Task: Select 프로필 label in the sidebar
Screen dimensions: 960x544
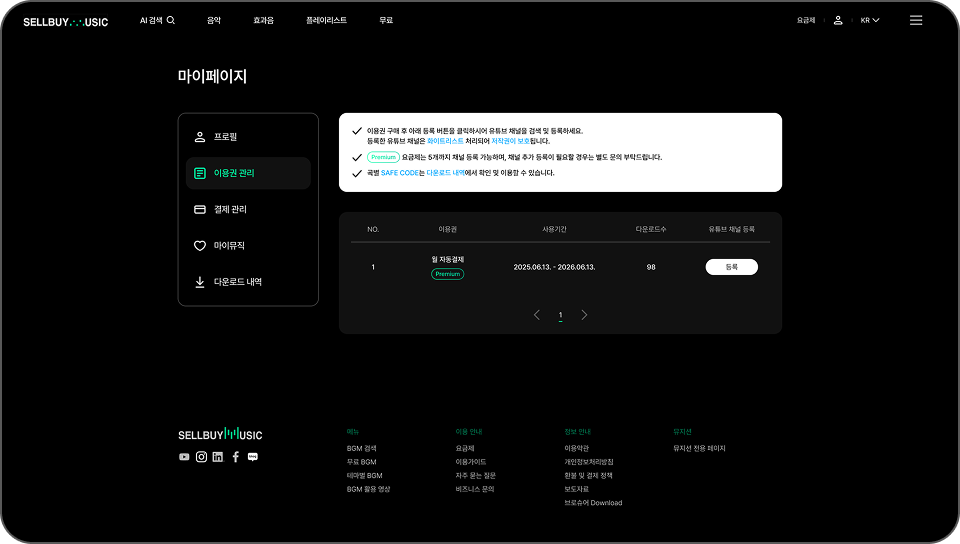Action: point(225,137)
